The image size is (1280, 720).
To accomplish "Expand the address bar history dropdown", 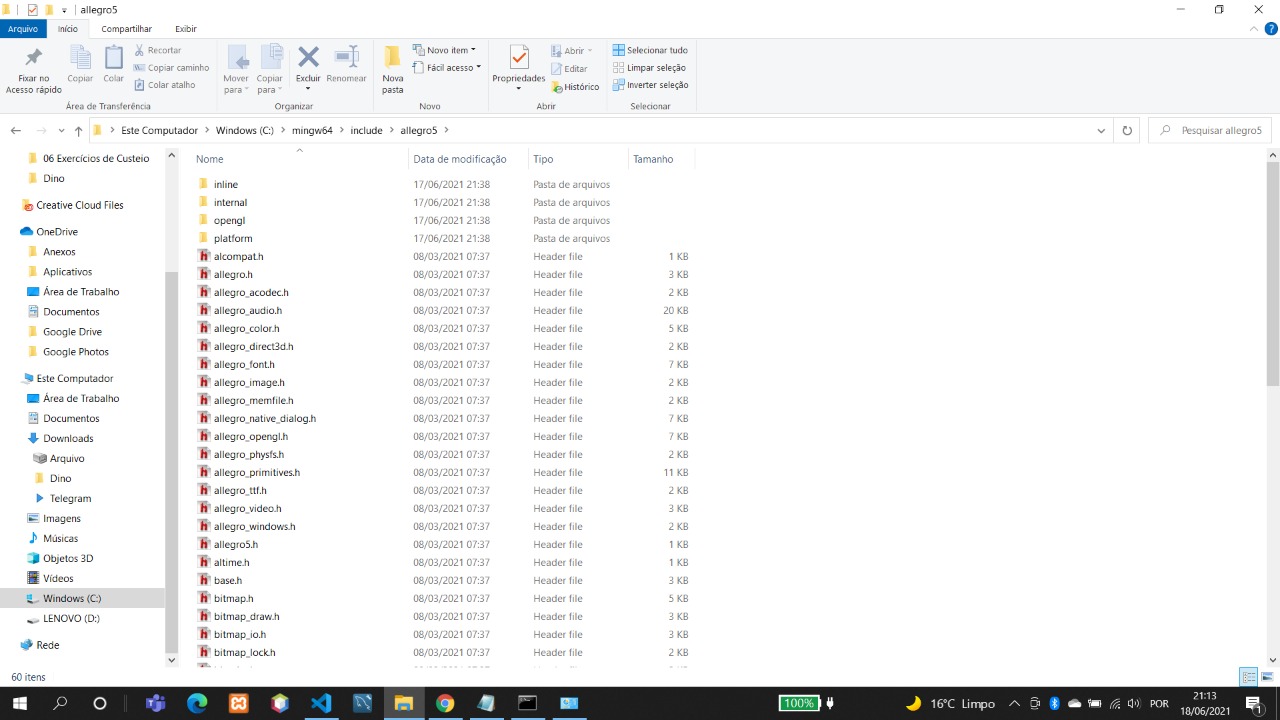I will (1101, 130).
